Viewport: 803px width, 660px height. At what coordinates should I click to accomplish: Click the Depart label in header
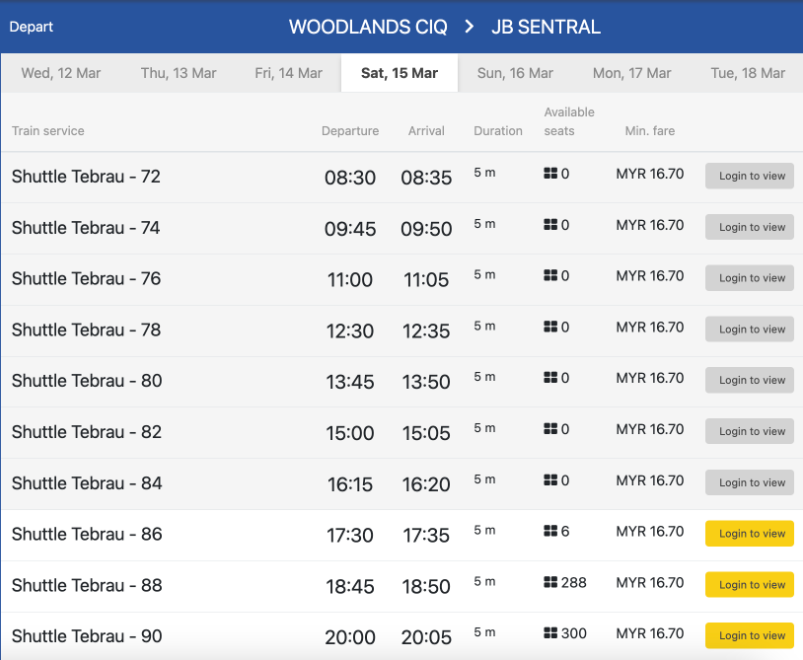pos(31,27)
